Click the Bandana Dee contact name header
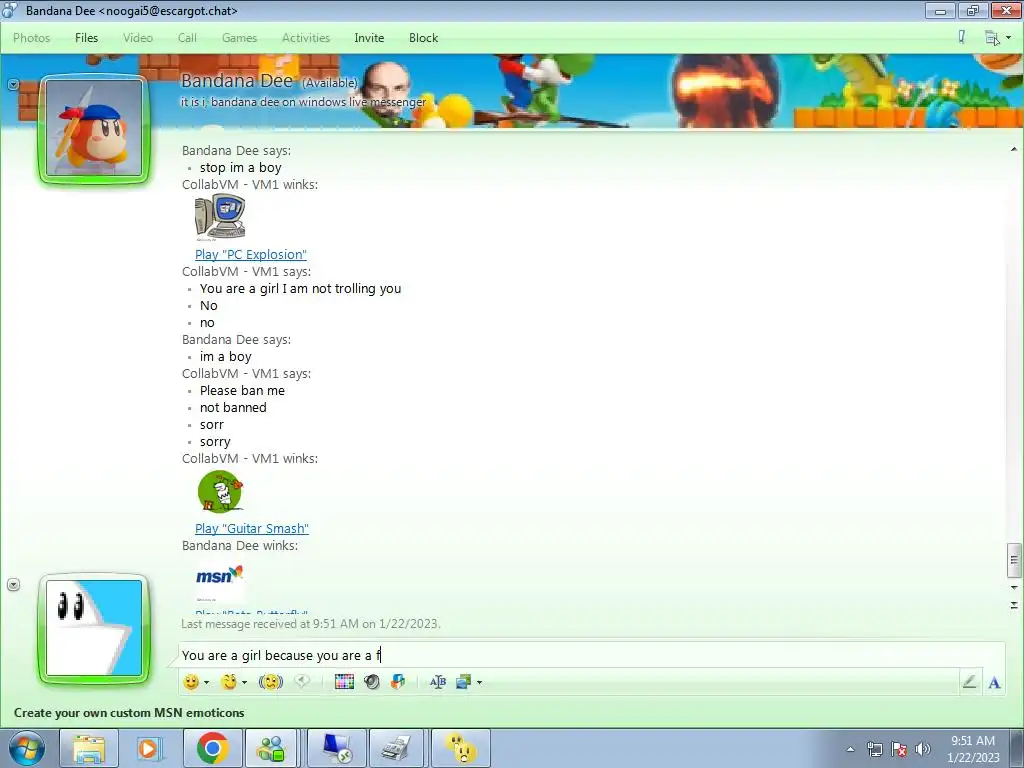 (236, 81)
